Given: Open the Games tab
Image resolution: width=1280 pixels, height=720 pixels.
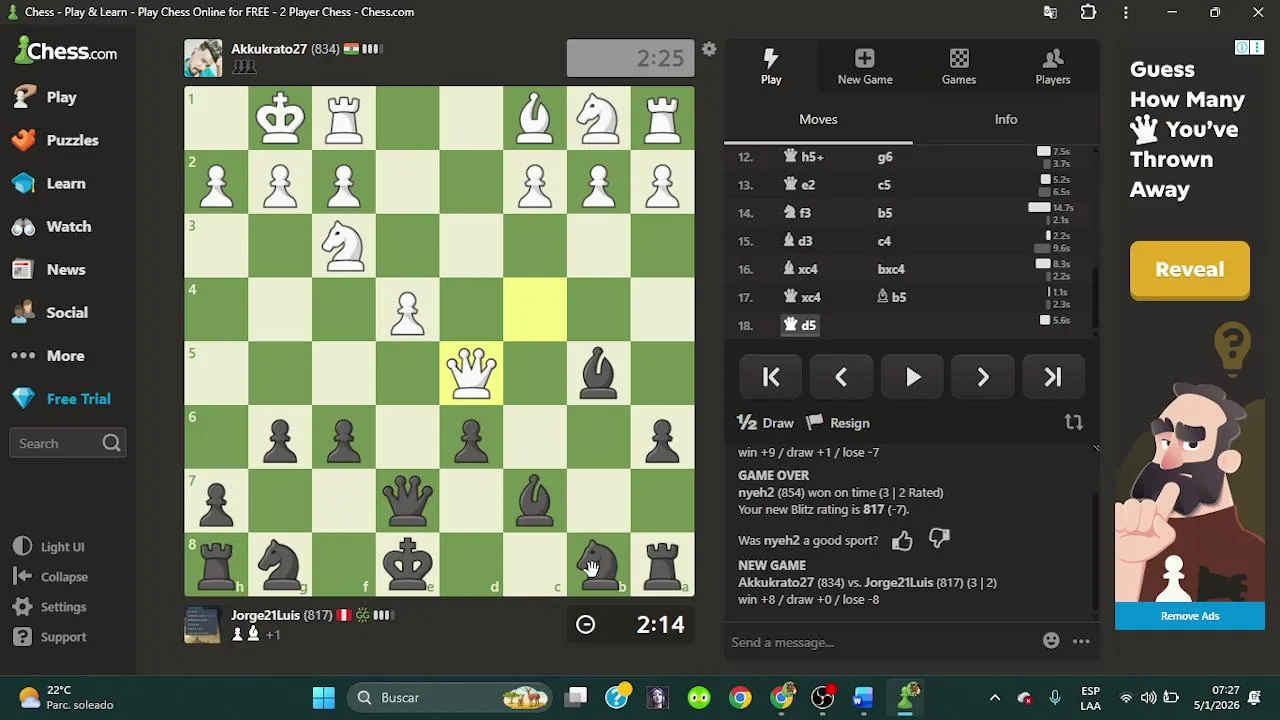Looking at the screenshot, I should (x=959, y=67).
